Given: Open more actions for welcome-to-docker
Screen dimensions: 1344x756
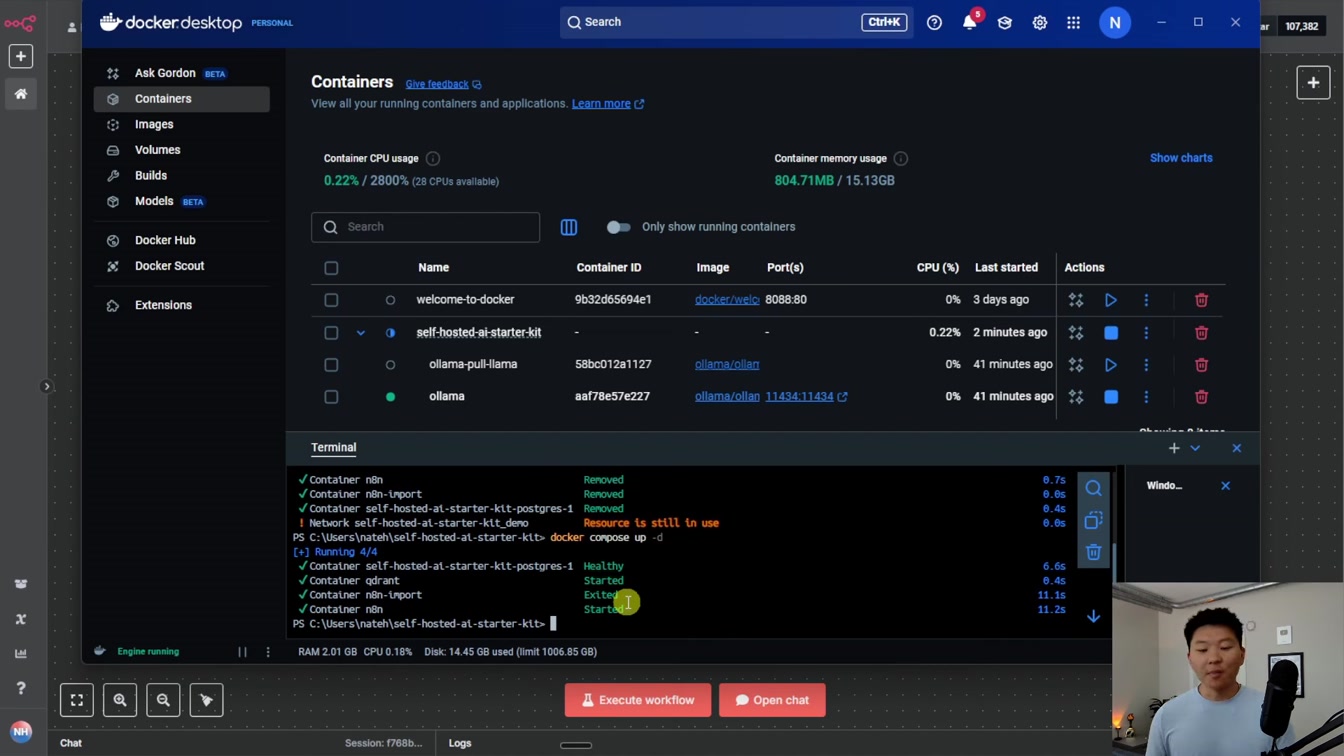Looking at the screenshot, I should point(1146,300).
